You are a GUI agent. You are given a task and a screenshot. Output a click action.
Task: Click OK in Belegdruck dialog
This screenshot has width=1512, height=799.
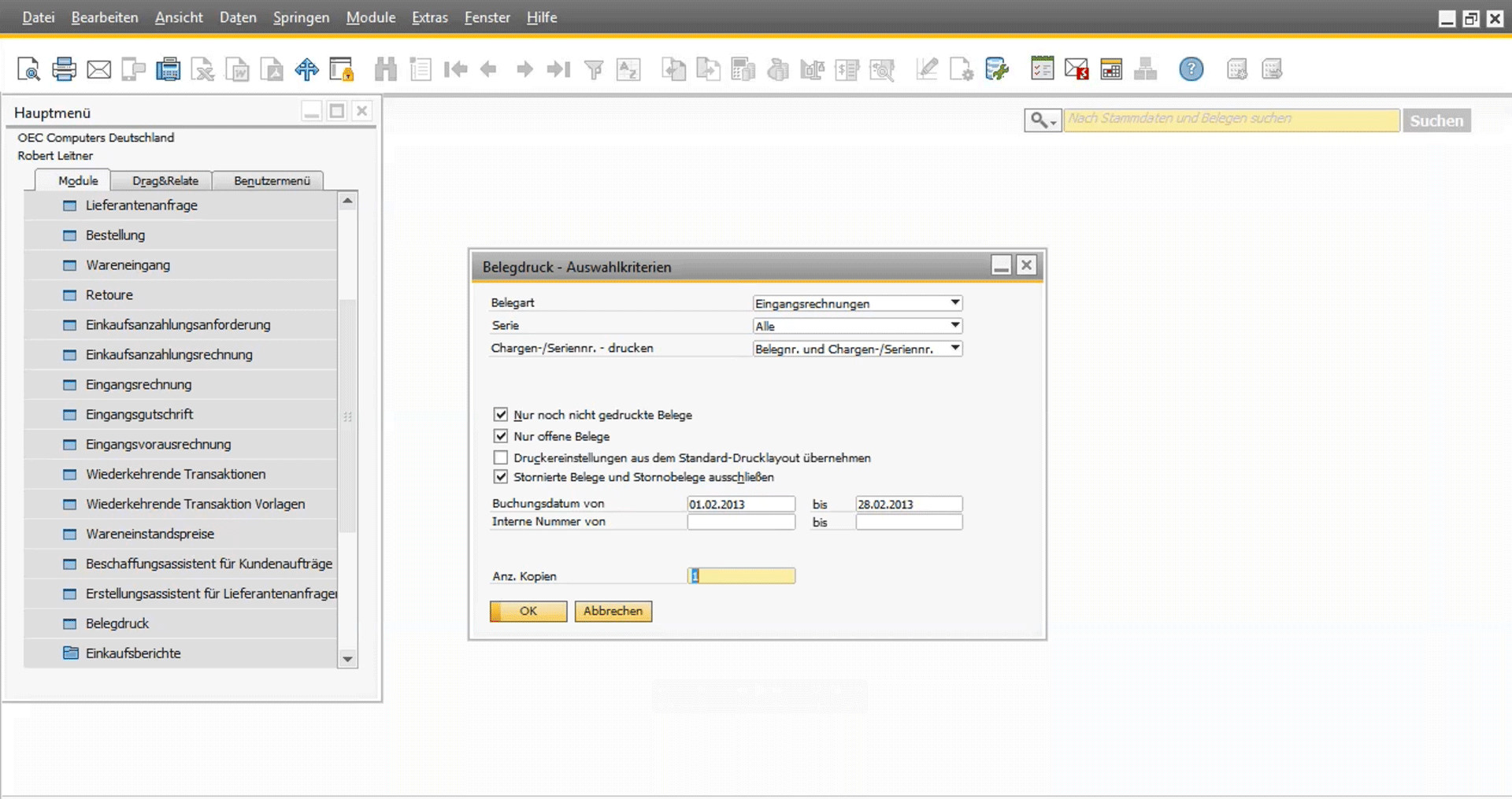pyautogui.click(x=528, y=611)
